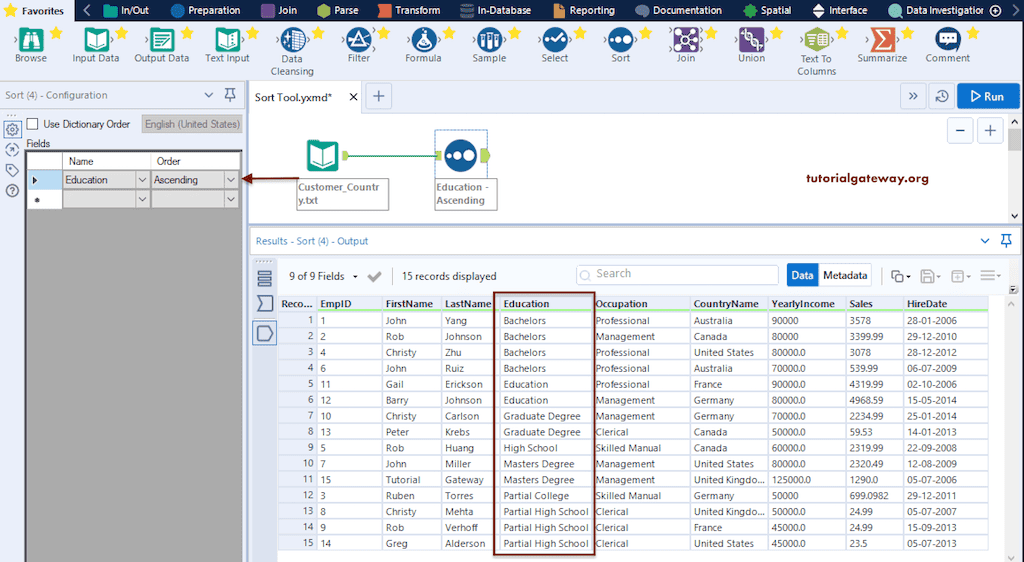
Task: Click the Sort node on canvas
Action: (460, 155)
